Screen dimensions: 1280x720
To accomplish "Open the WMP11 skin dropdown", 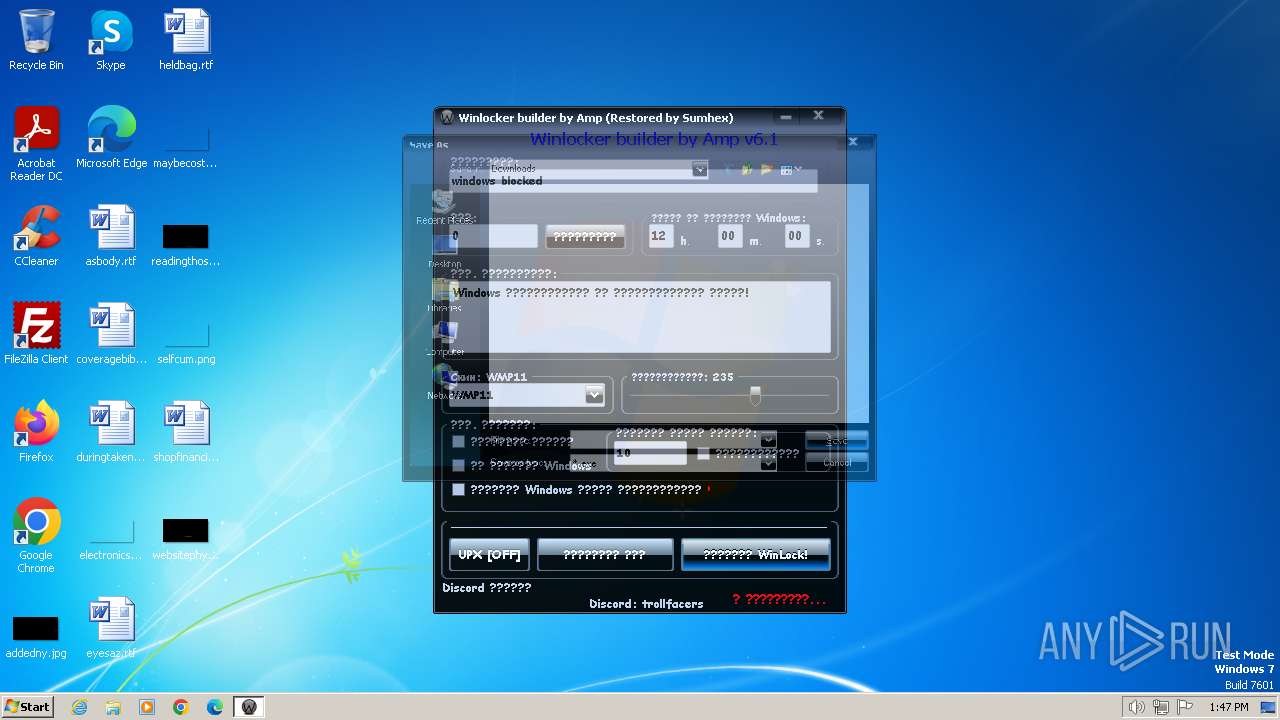I will tap(594, 395).
